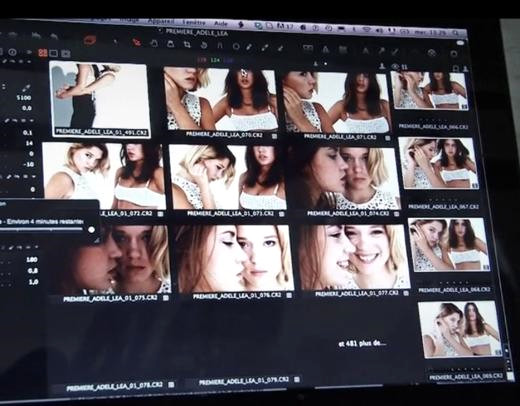The image size is (520, 406).
Task: Click the volume icon in the menu bar
Action: click(x=379, y=30)
